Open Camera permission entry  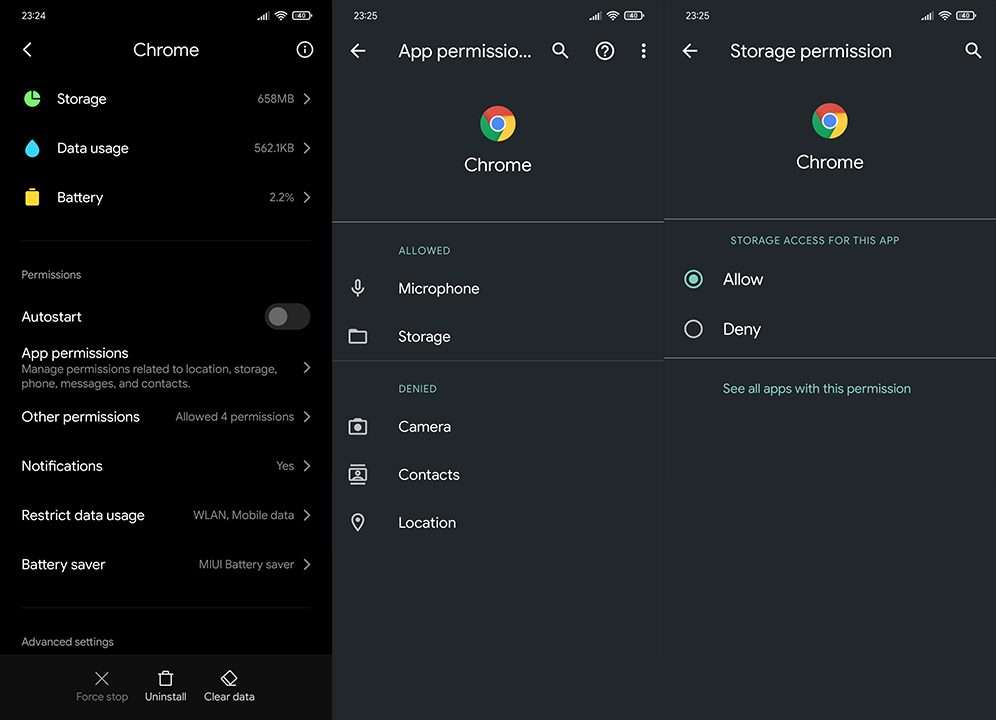(498, 426)
